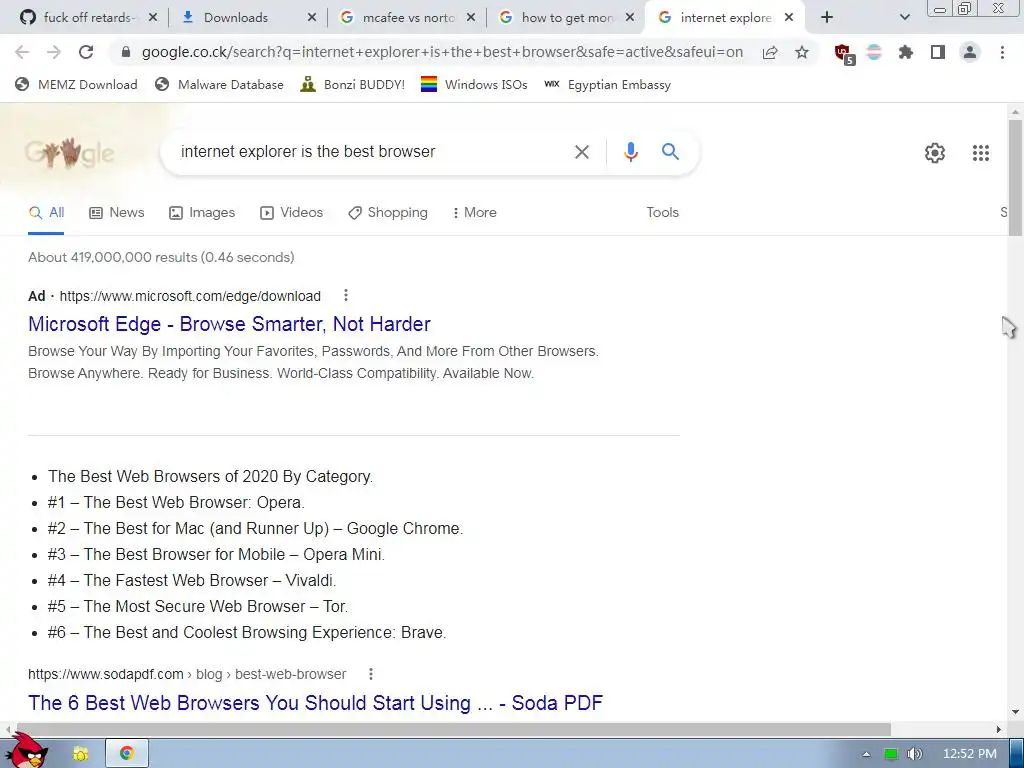Click the horizontal scrollbar right arrow

click(999, 729)
